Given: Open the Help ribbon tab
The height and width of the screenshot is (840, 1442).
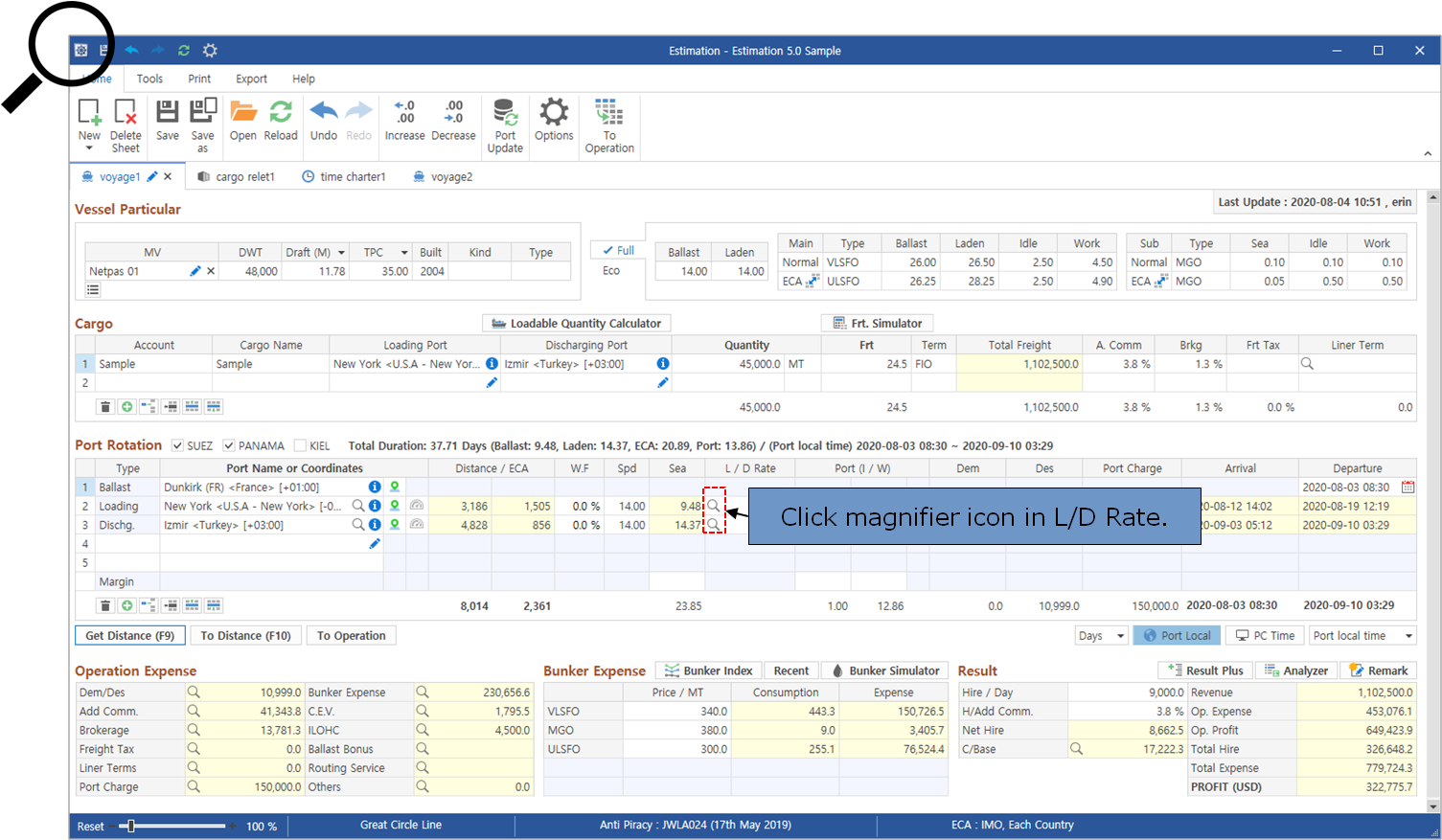Looking at the screenshot, I should tap(304, 79).
